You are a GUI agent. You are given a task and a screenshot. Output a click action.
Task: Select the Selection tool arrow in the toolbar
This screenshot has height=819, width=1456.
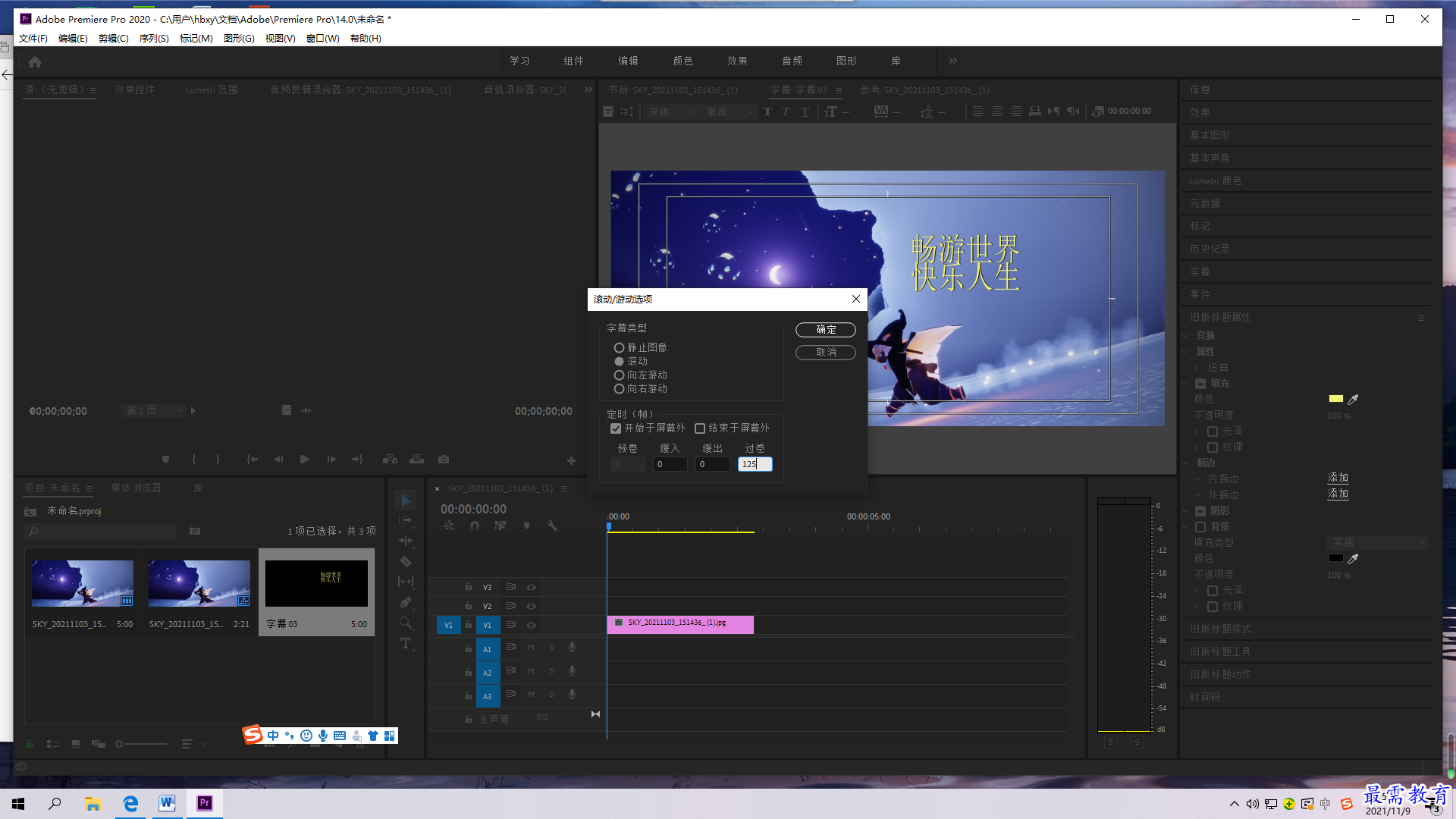pyautogui.click(x=406, y=500)
